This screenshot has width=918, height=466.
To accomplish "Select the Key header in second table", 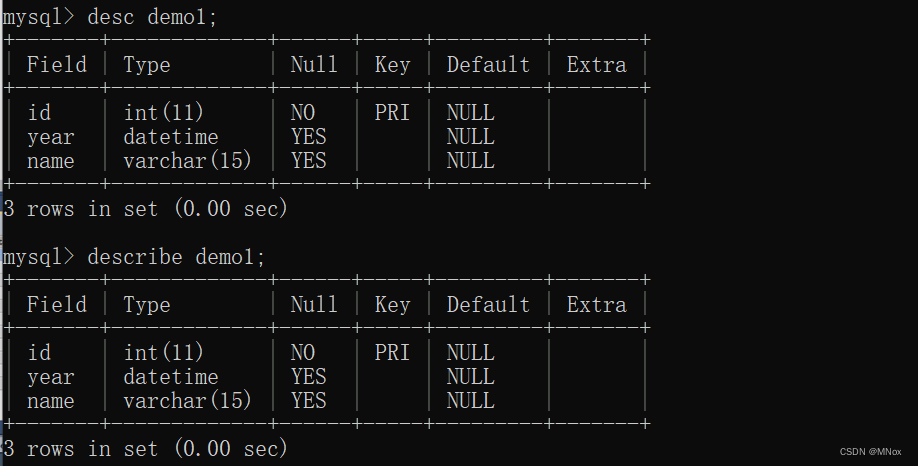I will tap(392, 305).
